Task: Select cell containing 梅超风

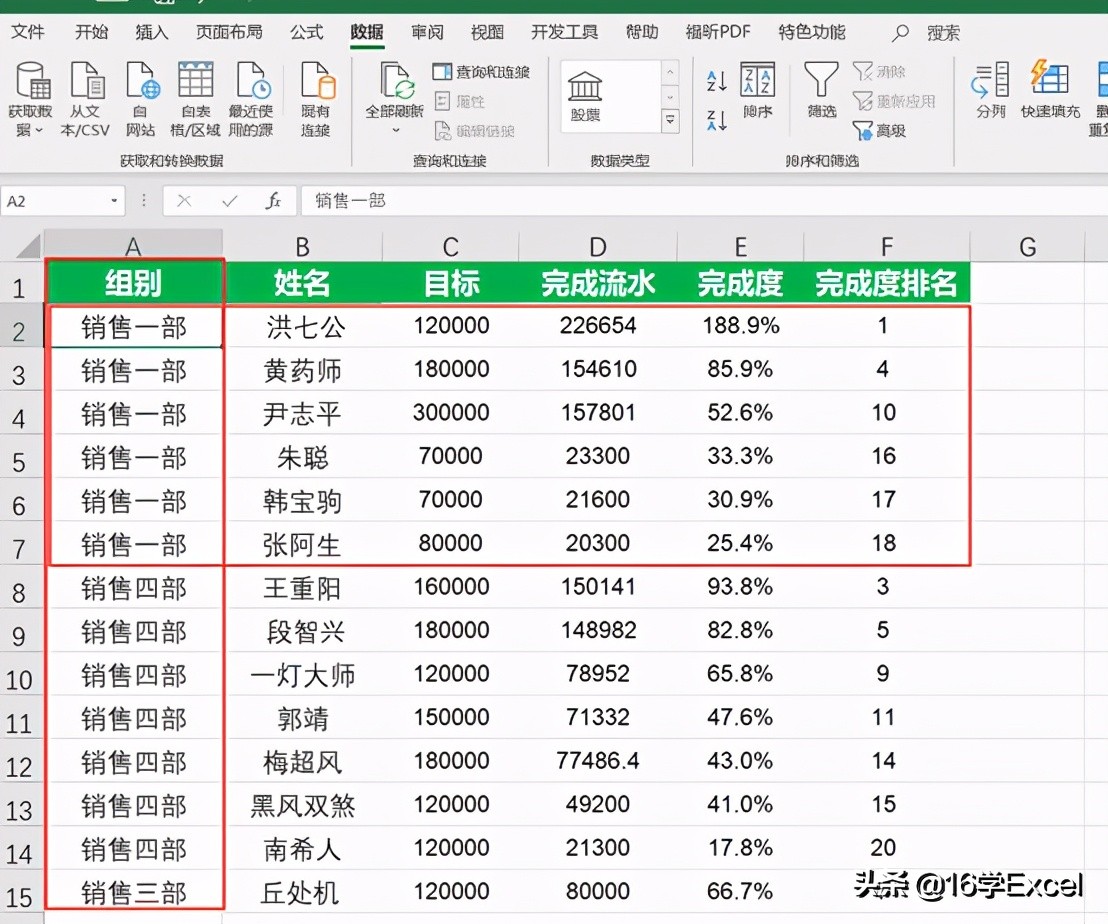Action: pos(302,762)
